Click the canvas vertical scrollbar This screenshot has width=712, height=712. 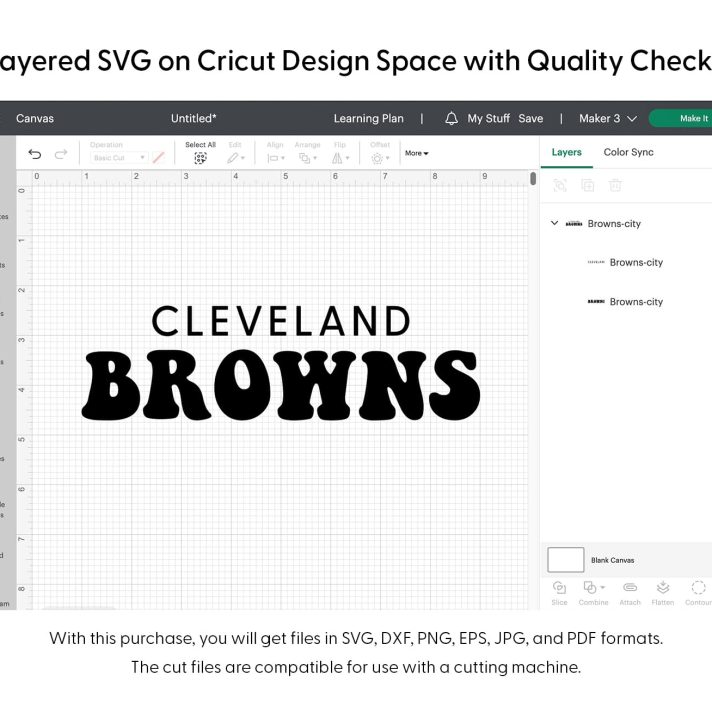coord(533,178)
